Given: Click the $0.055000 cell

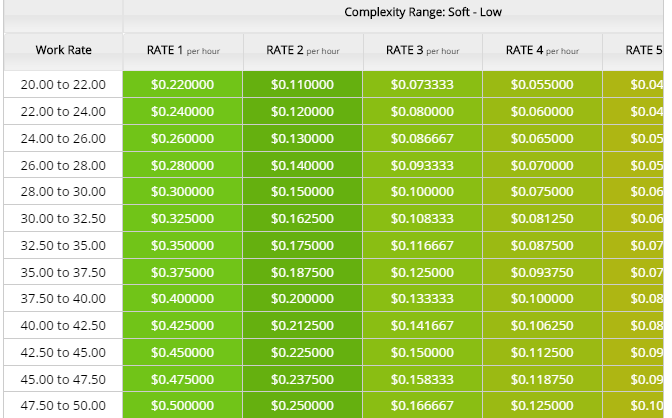Looking at the screenshot, I should tap(543, 84).
